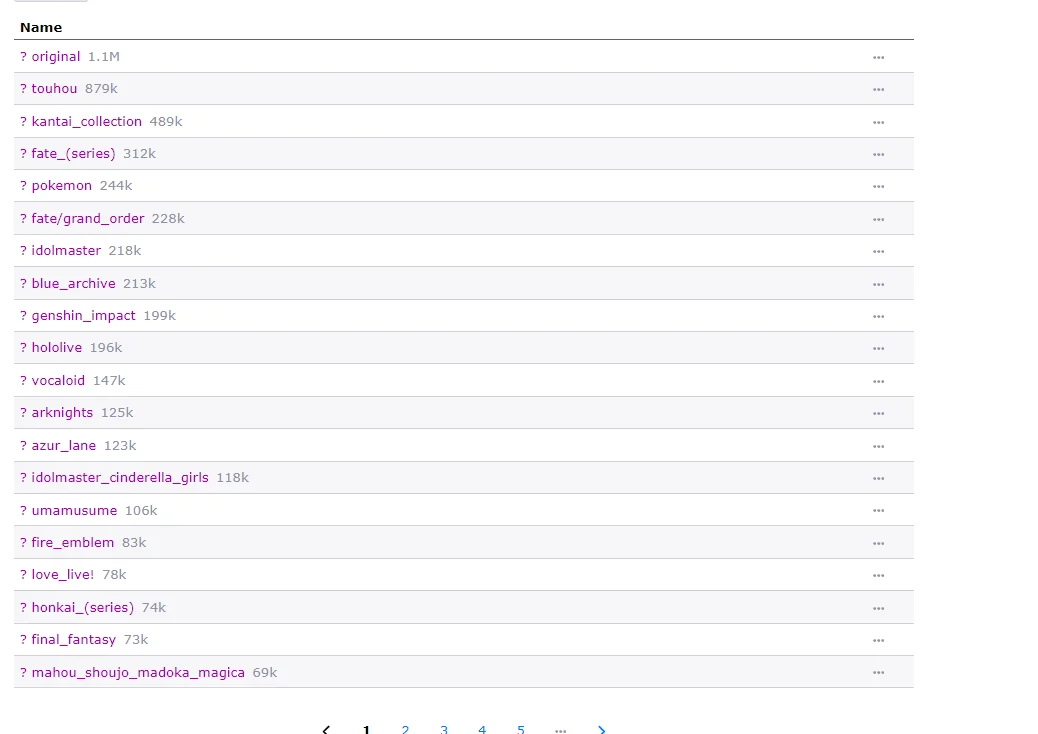The image size is (1038, 734).
Task: Open the azur_lane tag link
Action: 64,445
